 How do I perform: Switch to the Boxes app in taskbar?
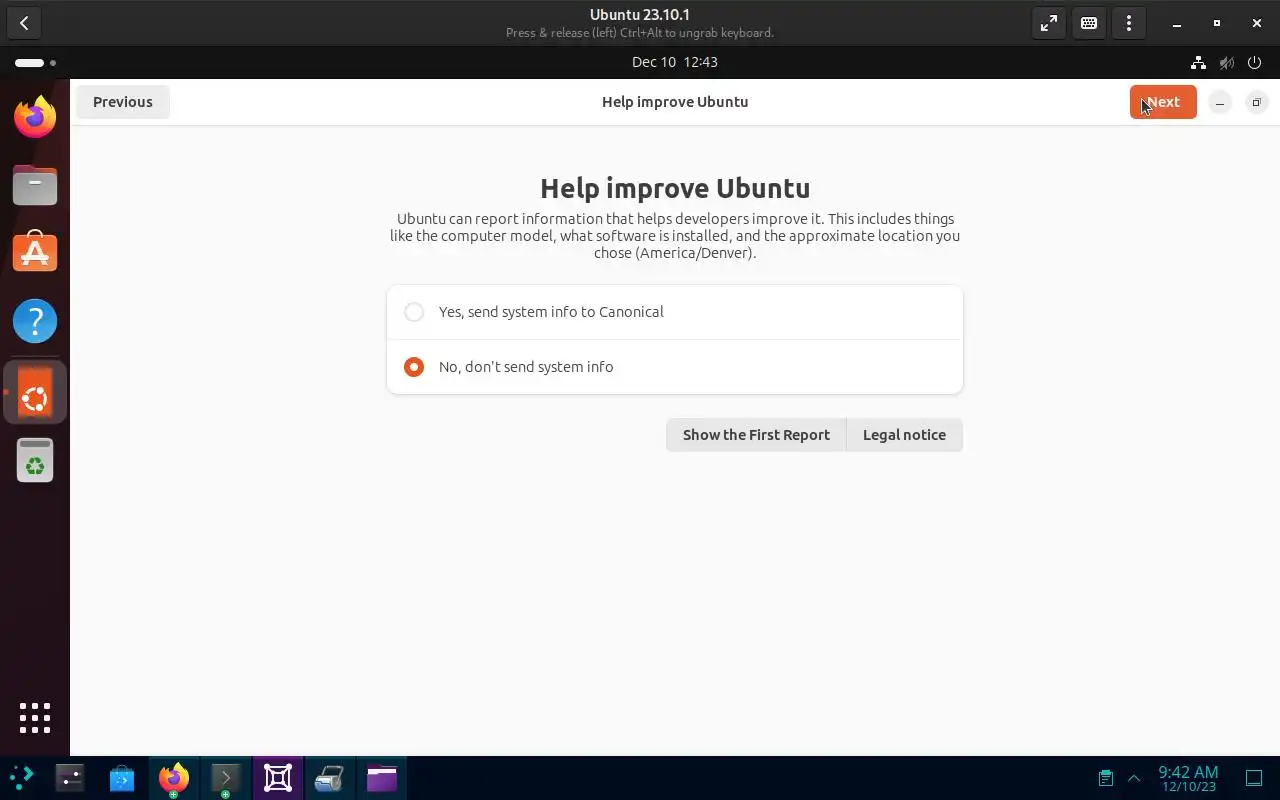click(278, 778)
